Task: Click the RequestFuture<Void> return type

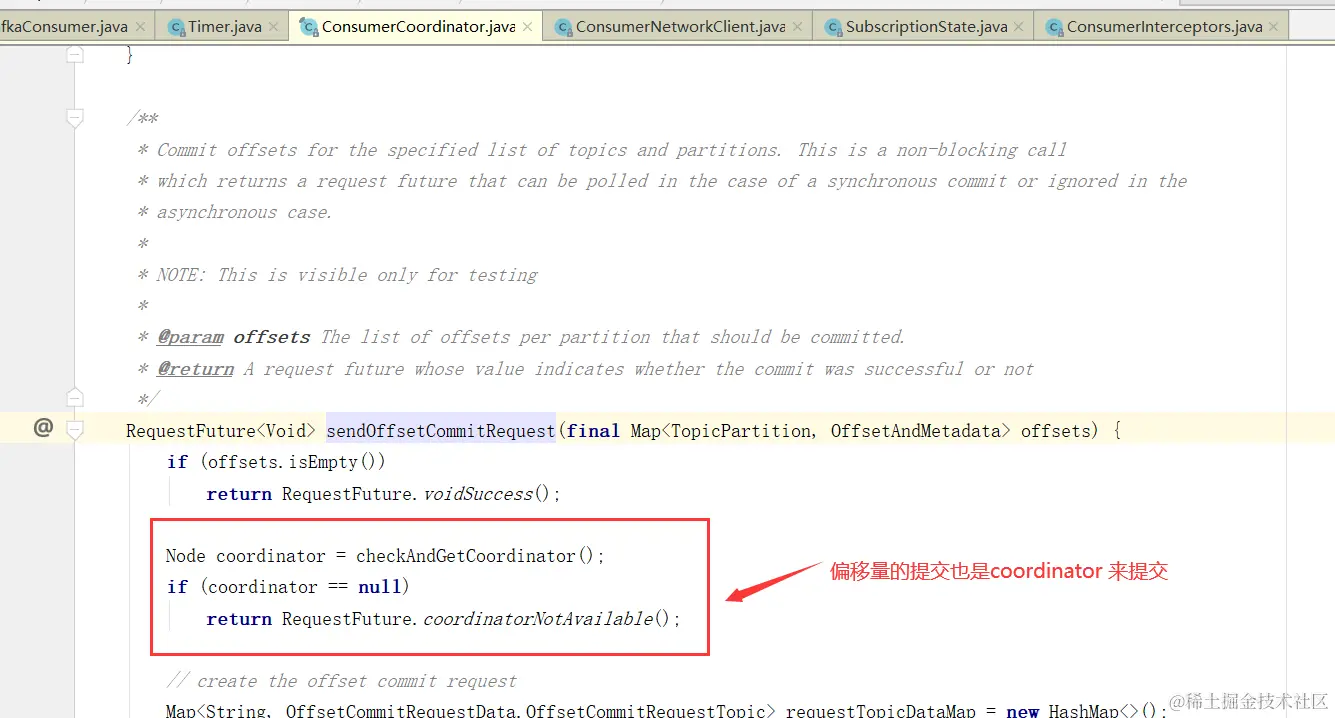Action: [221, 431]
